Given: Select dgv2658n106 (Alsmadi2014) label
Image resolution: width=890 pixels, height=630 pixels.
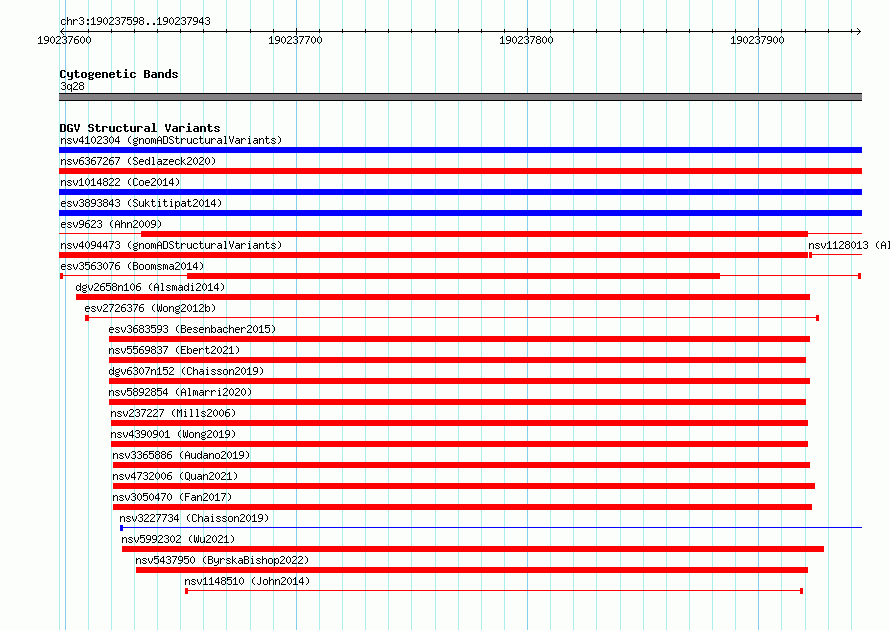Looking at the screenshot, I should click(x=150, y=287).
